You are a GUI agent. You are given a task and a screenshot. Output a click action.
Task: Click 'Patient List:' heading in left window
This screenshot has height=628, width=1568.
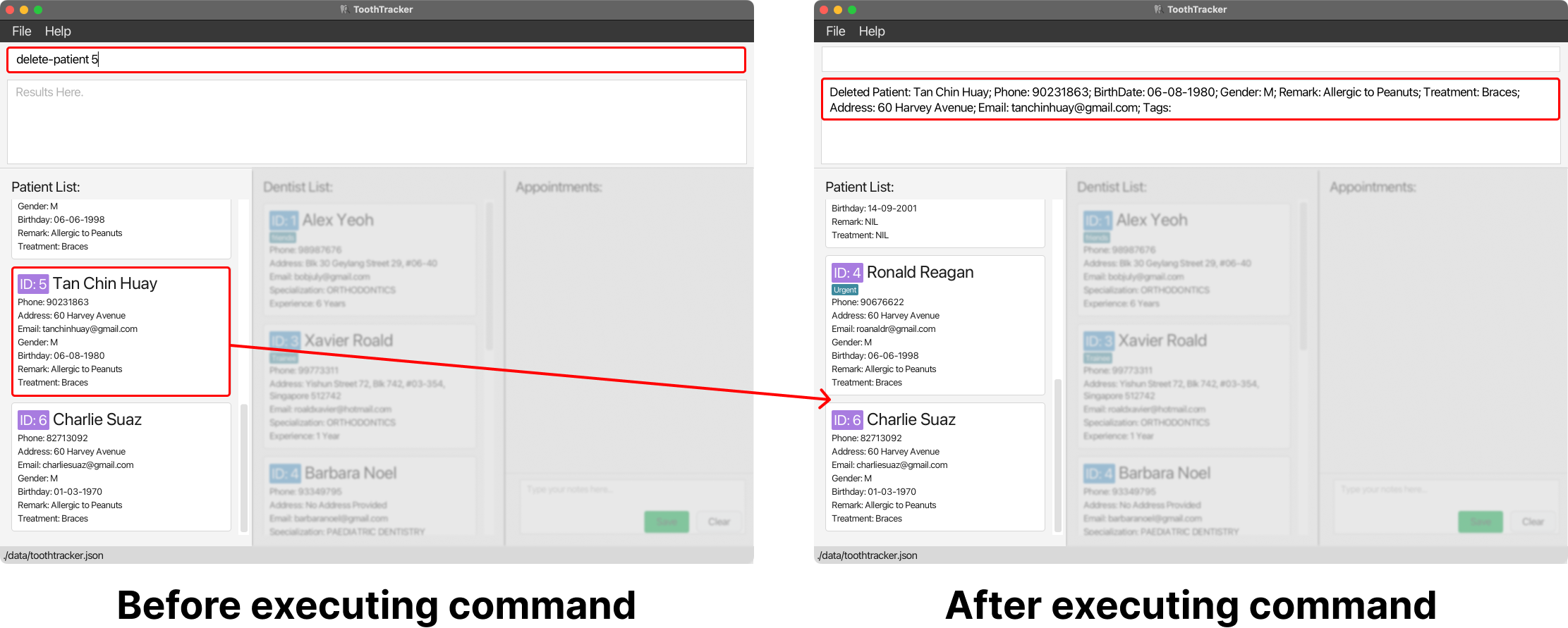click(46, 187)
